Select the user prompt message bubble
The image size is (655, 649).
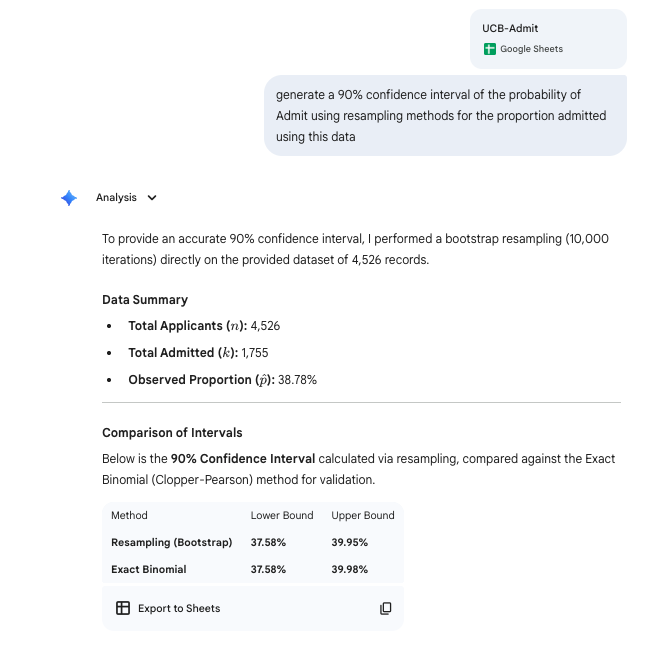pyautogui.click(x=445, y=116)
